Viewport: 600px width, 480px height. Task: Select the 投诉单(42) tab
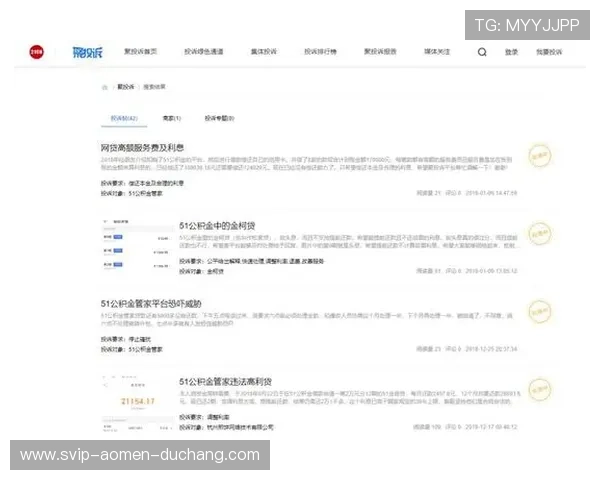124,118
